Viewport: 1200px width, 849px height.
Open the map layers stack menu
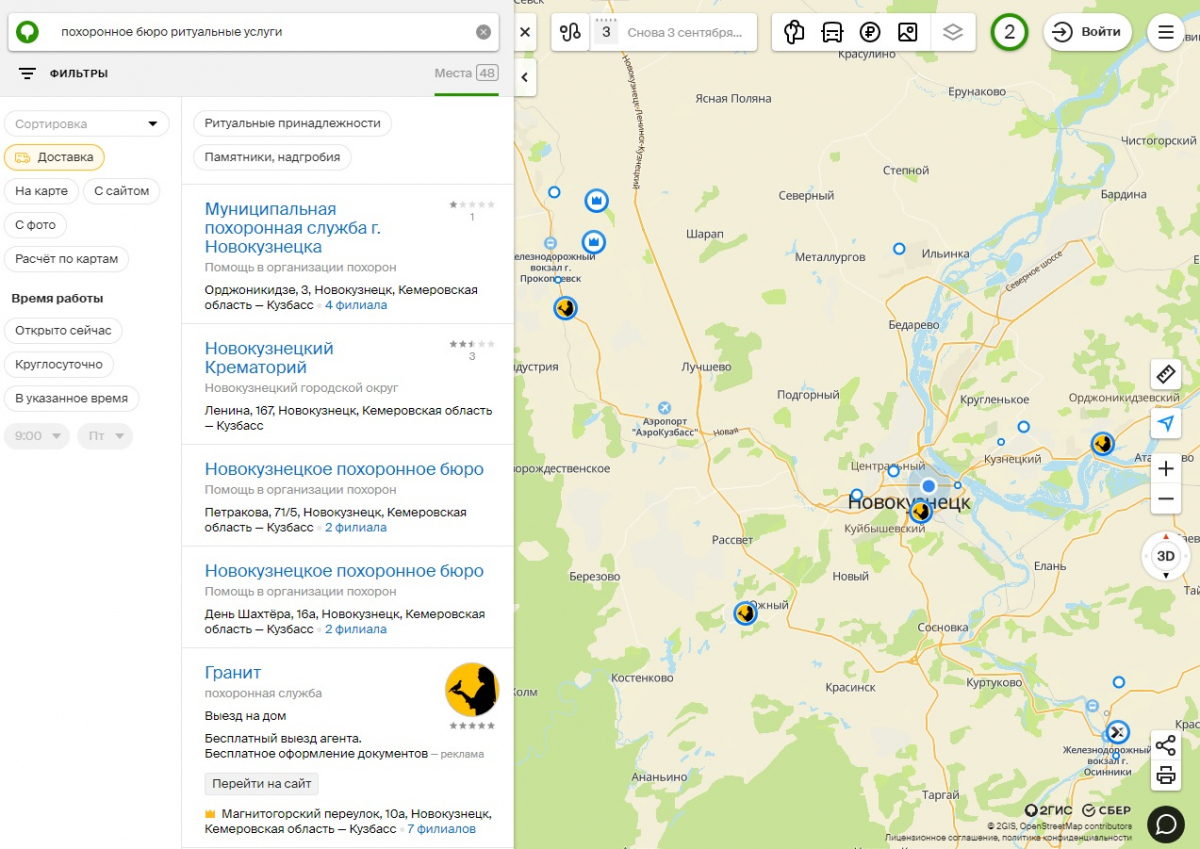click(953, 32)
